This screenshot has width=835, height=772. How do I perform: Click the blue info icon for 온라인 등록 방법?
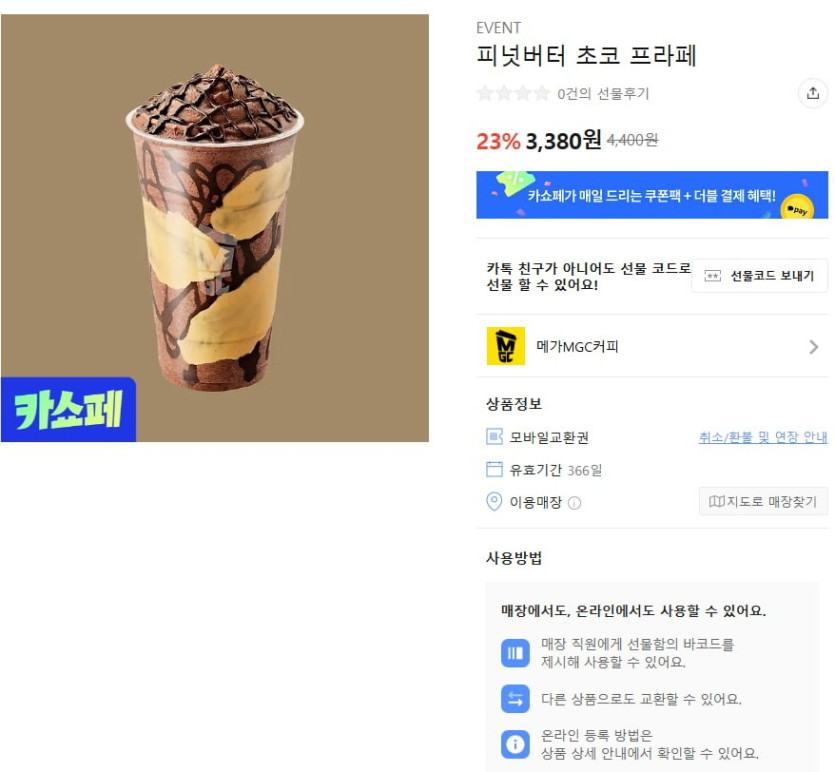515,744
